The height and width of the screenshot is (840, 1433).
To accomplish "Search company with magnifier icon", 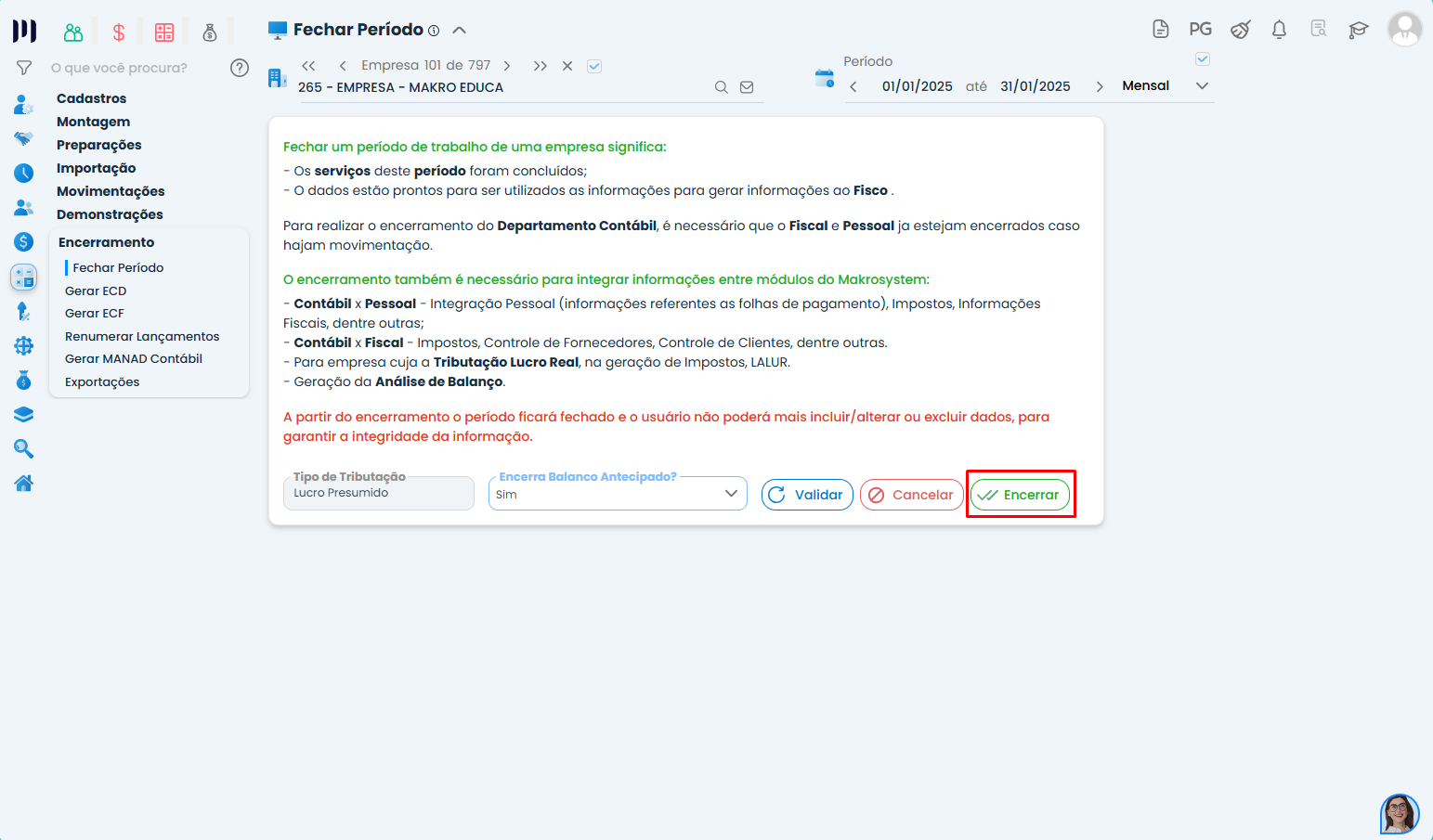I will click(722, 87).
